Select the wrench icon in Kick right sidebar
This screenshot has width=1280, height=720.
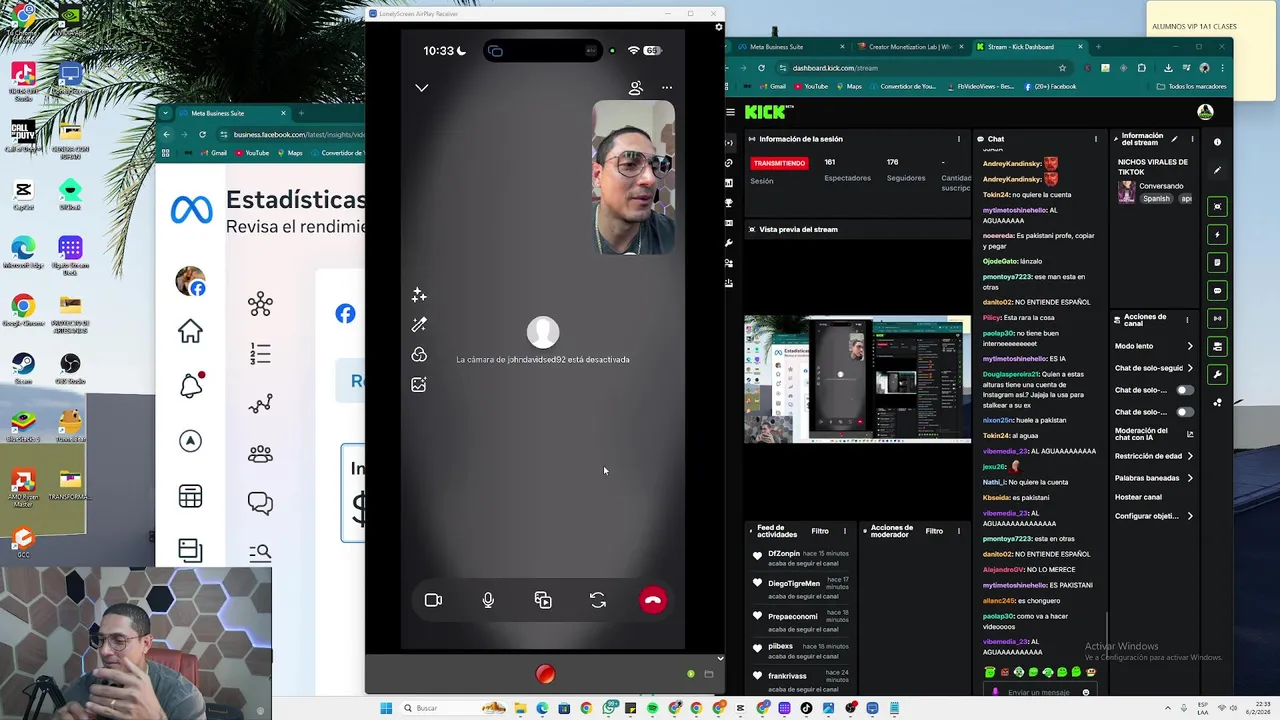click(x=1217, y=374)
